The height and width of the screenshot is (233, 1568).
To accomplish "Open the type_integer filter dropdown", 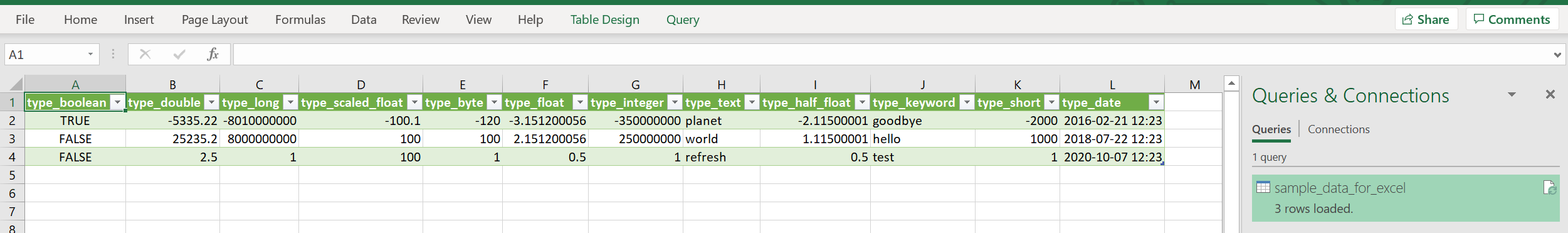I will tap(675, 102).
